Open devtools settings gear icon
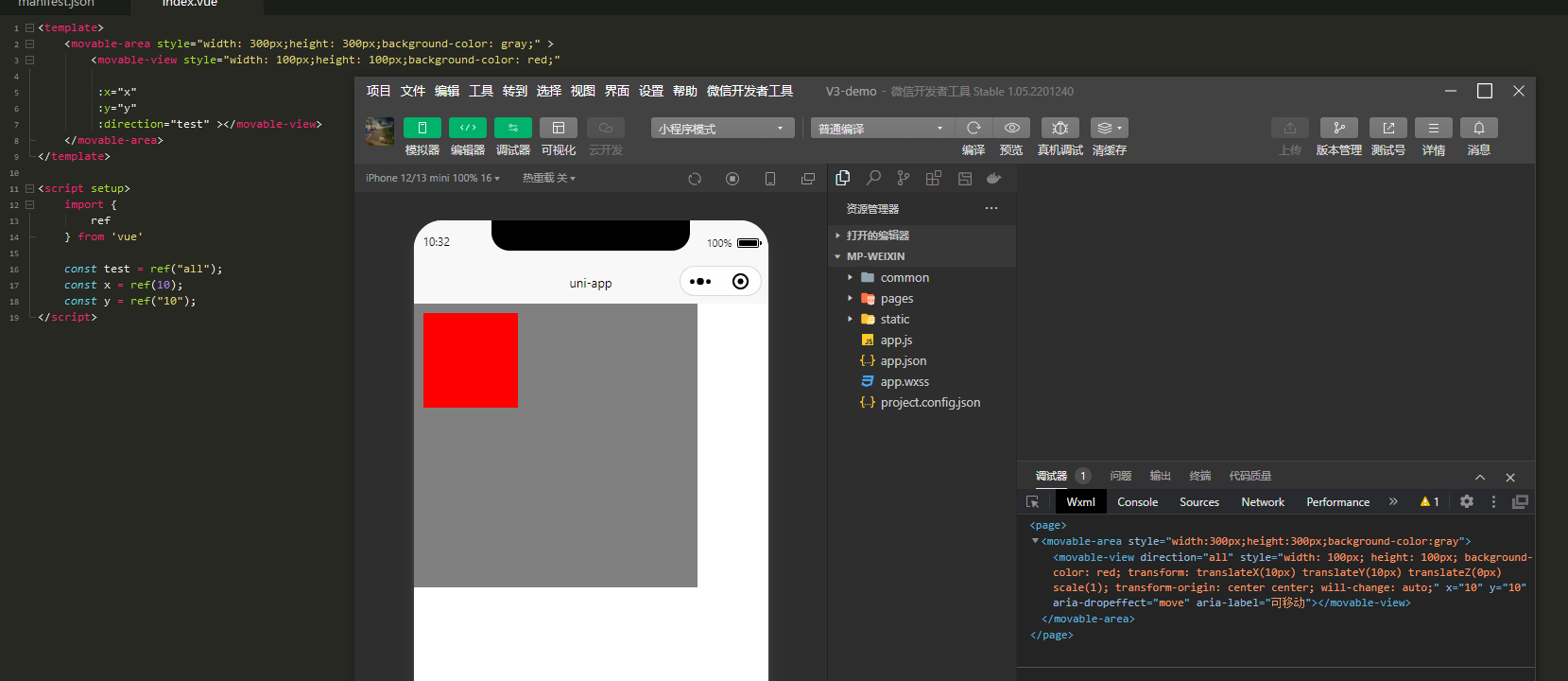The height and width of the screenshot is (681, 1568). 1466,502
